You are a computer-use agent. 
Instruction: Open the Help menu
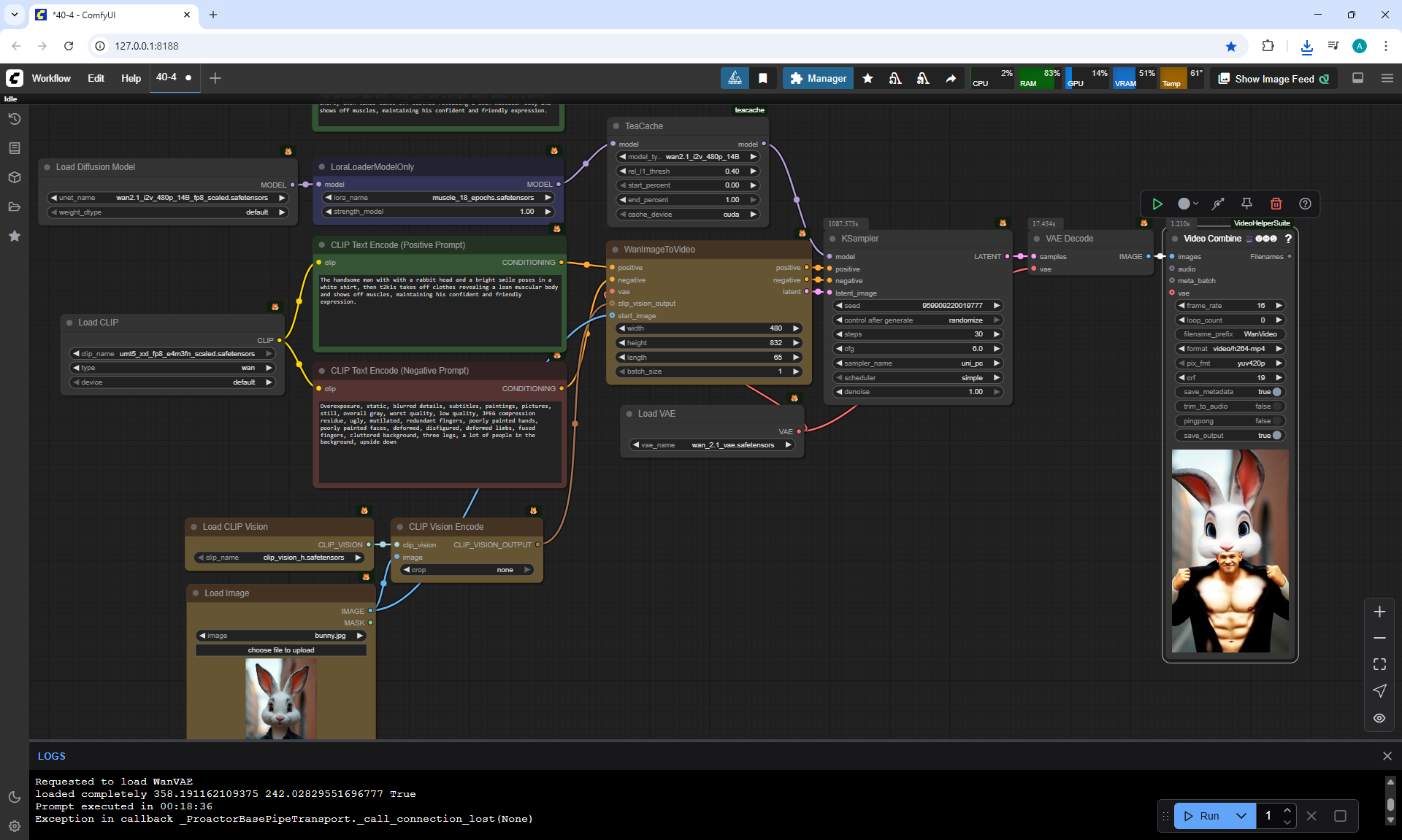[131, 78]
